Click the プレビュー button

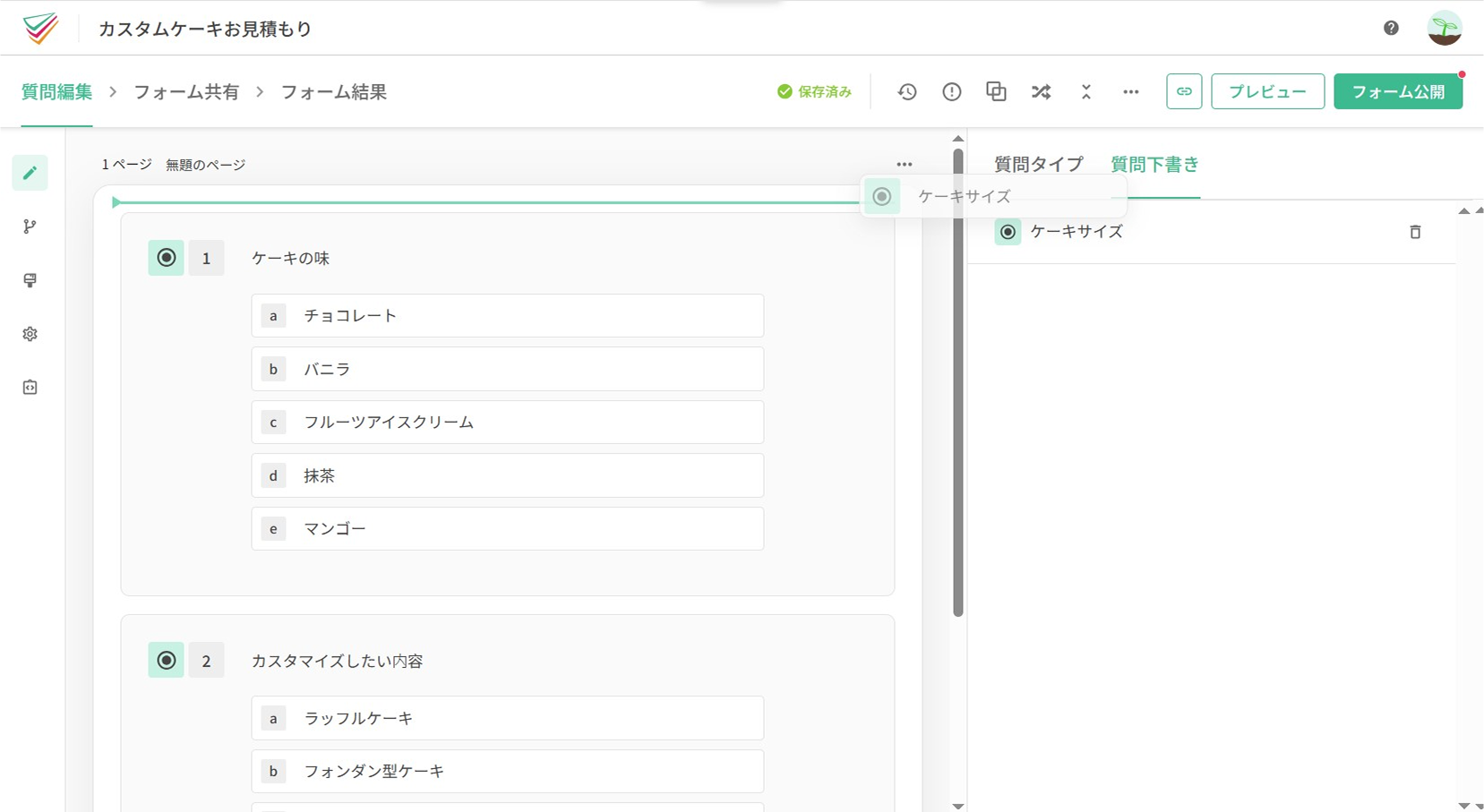click(x=1267, y=91)
